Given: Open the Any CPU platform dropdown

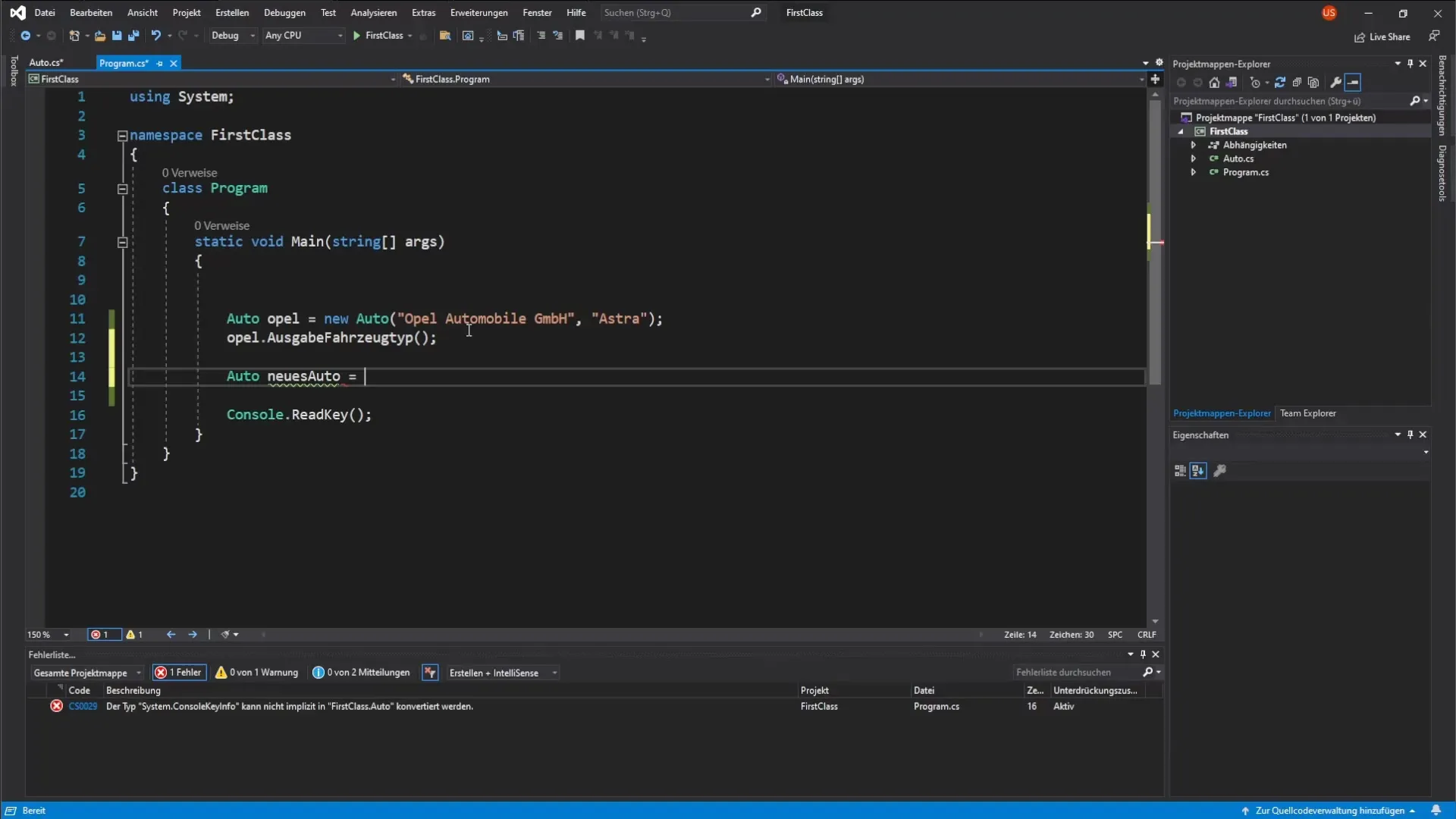Looking at the screenshot, I should coord(303,36).
